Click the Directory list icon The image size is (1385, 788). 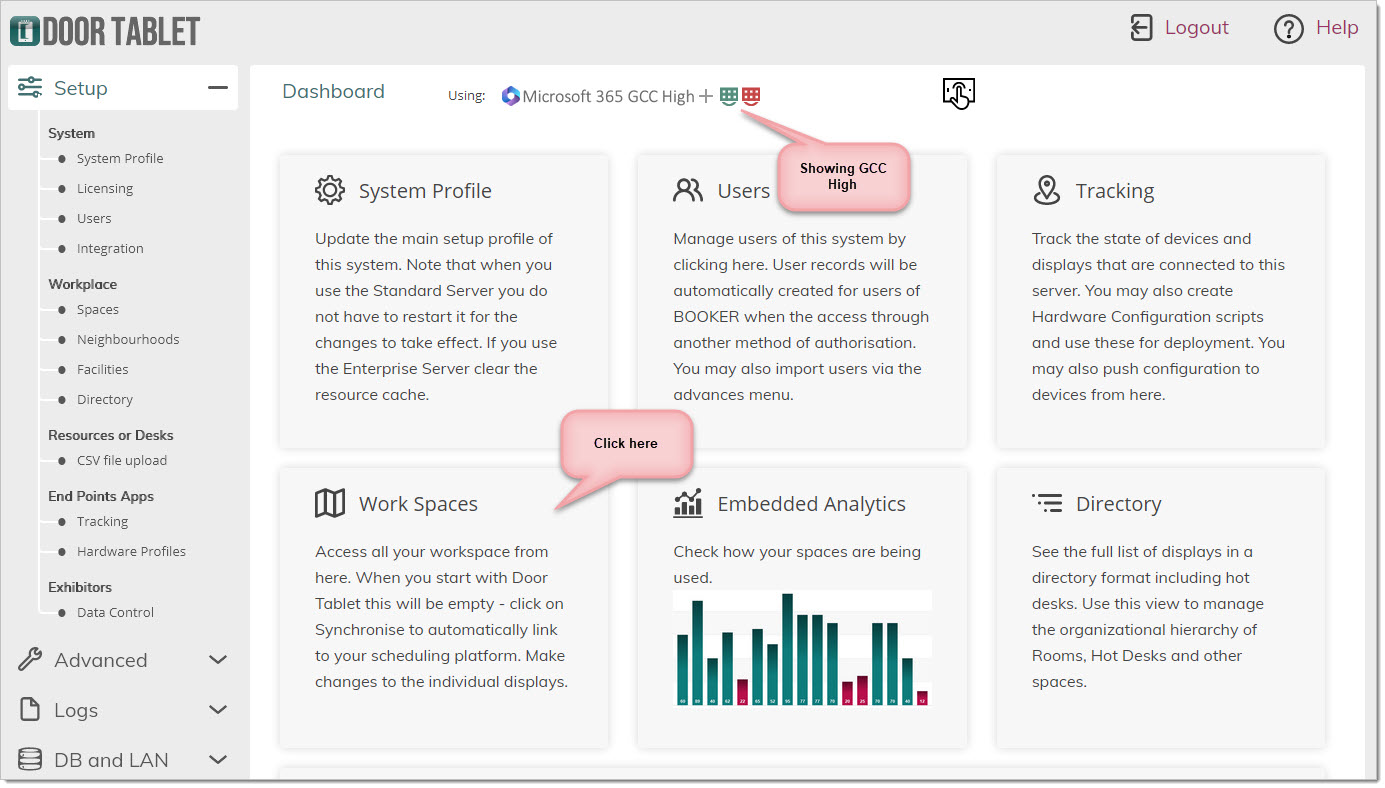coord(1047,502)
